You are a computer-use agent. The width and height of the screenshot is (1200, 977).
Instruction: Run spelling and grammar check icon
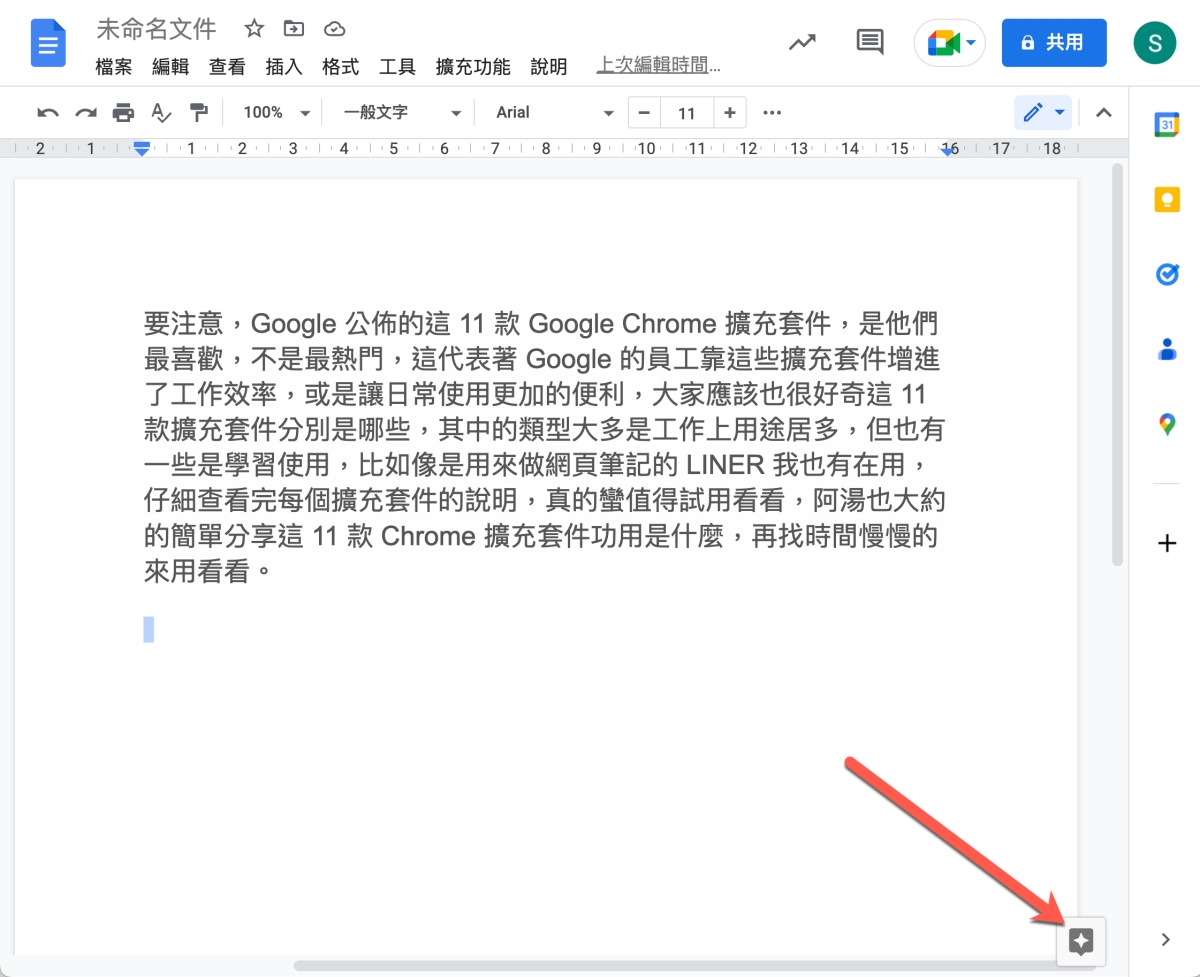160,113
